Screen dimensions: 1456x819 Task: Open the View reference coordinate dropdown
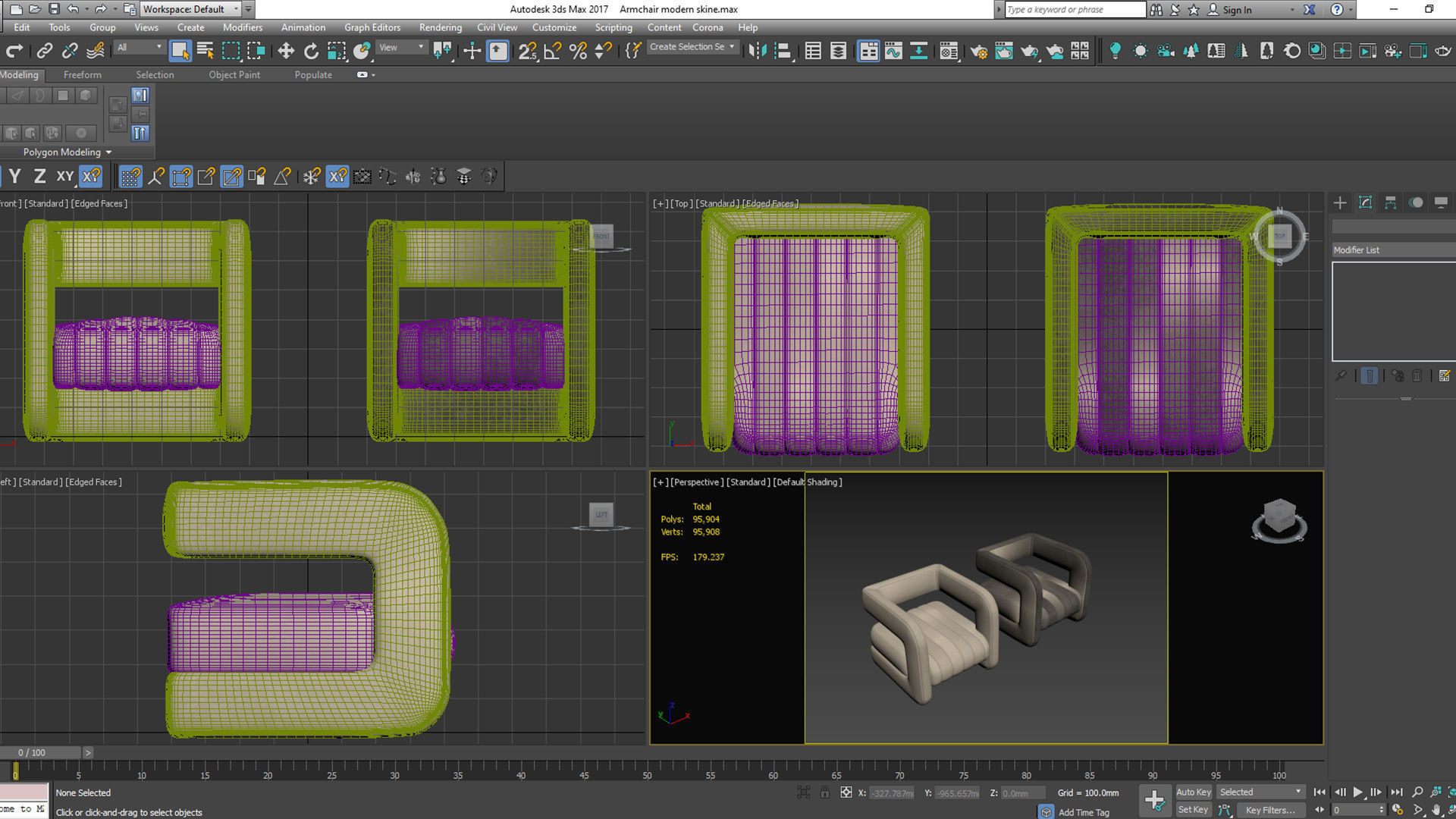tap(402, 47)
